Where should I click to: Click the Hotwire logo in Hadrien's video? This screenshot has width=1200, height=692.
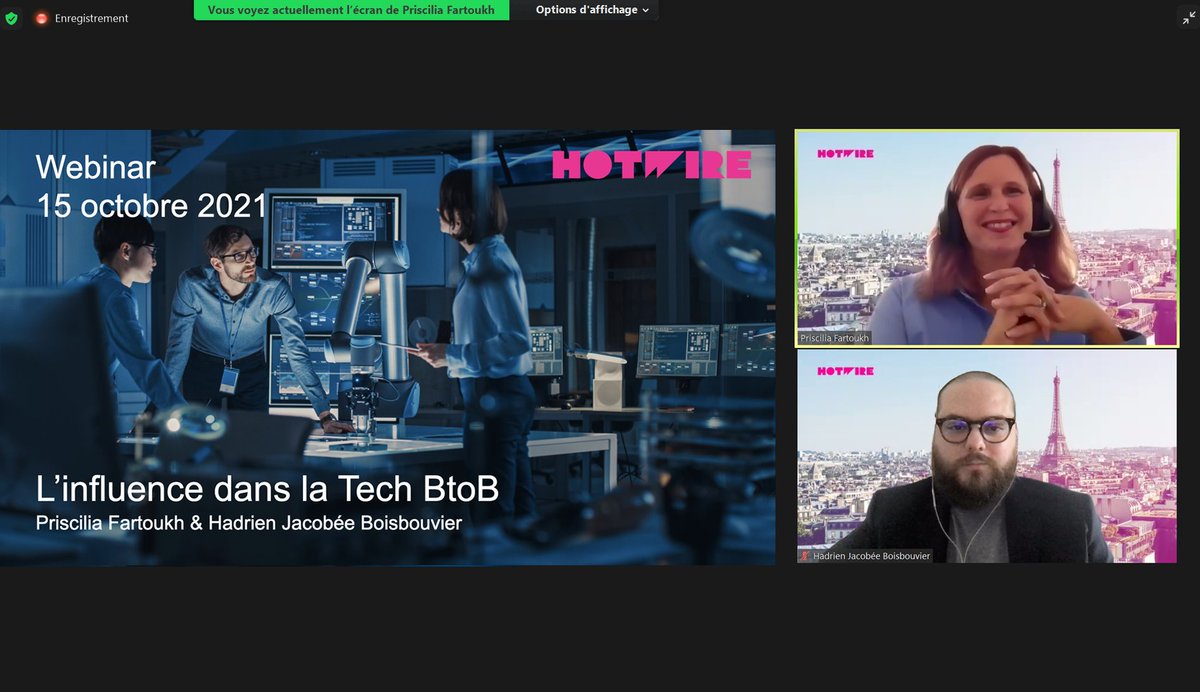click(x=845, y=371)
